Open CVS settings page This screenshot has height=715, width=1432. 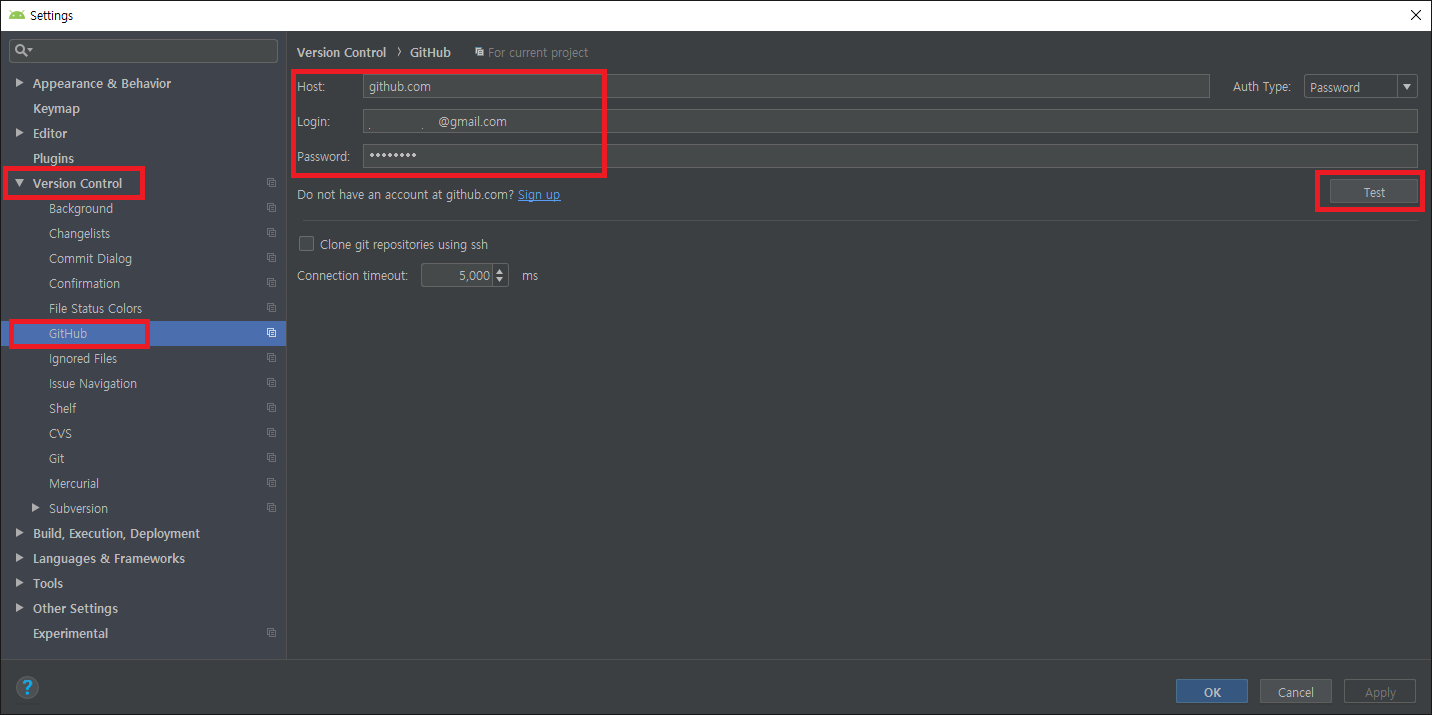60,433
